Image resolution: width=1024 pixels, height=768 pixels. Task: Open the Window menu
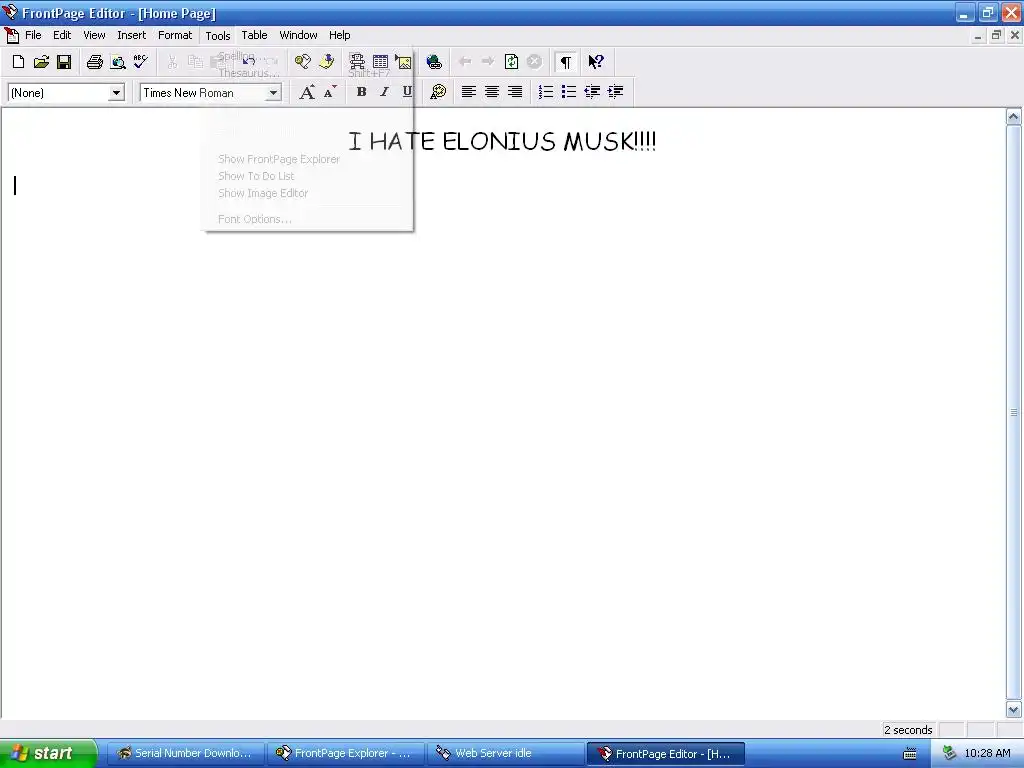[x=298, y=35]
